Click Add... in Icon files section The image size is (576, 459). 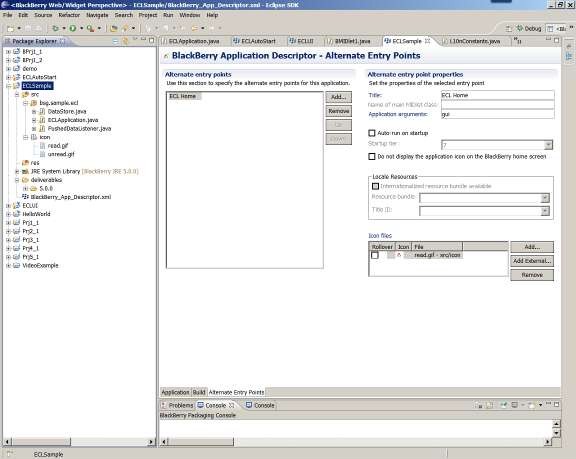tap(532, 247)
